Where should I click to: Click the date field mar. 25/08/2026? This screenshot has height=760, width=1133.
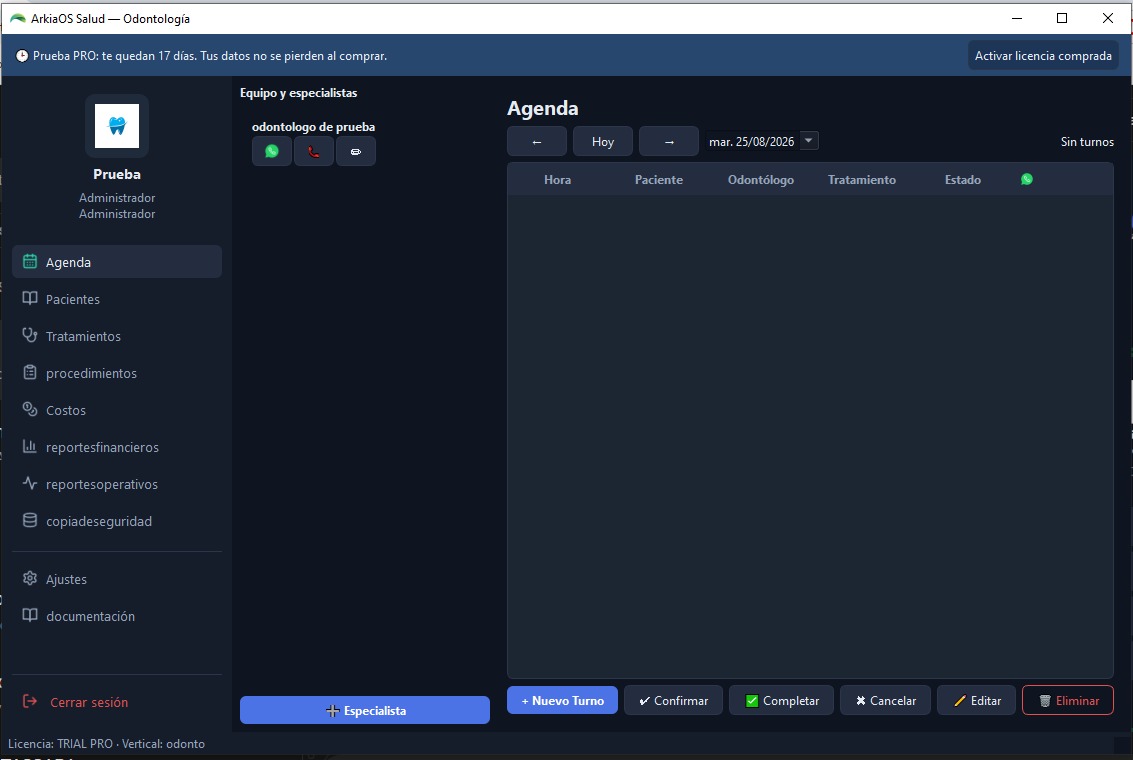[x=751, y=142]
